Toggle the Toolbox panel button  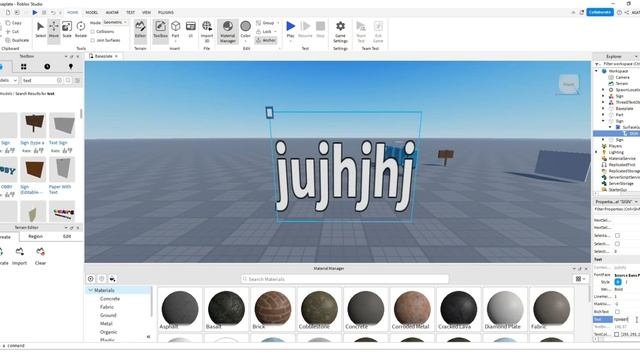click(160, 29)
